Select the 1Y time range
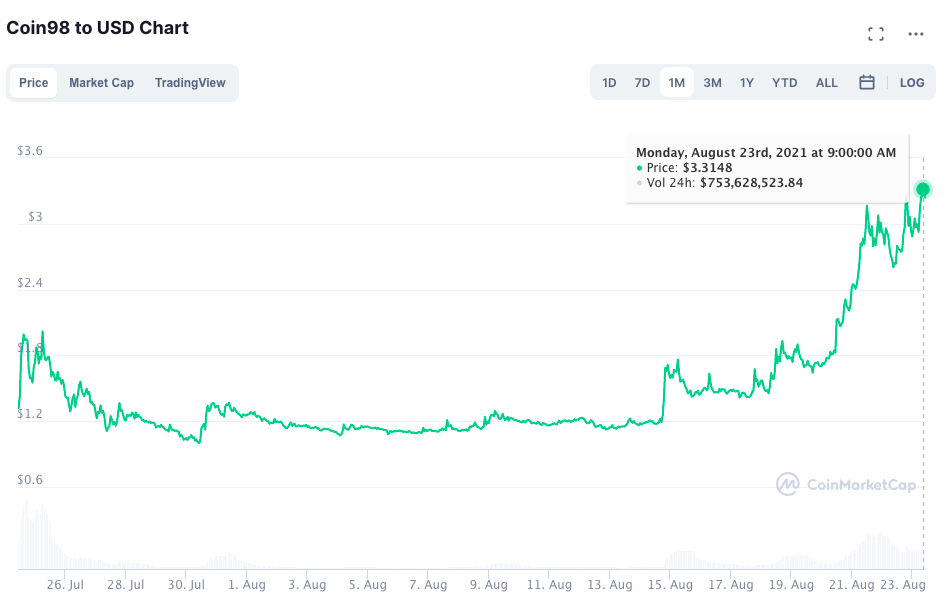This screenshot has height=594, width=945. pos(747,83)
